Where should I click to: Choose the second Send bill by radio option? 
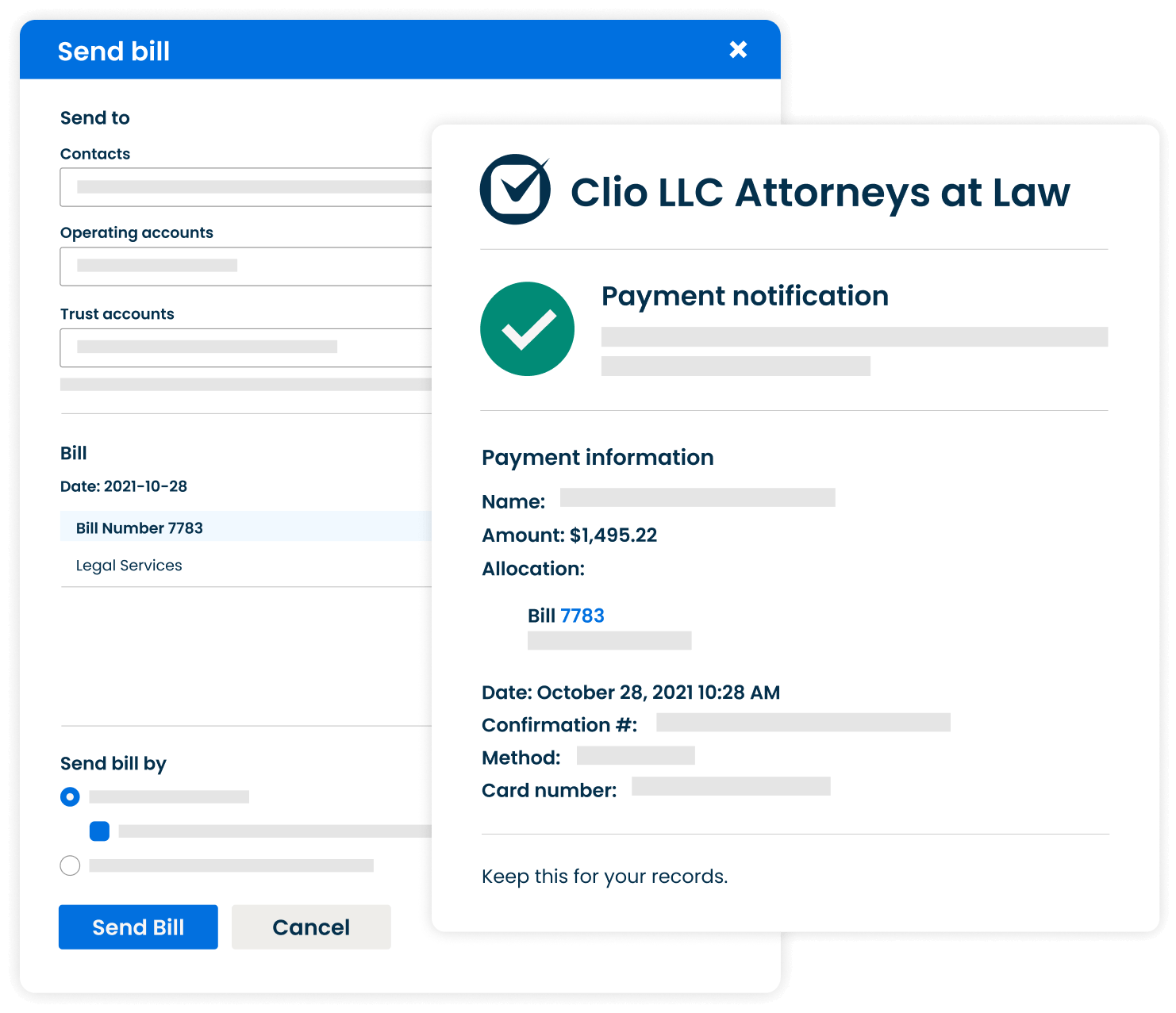pyautogui.click(x=70, y=865)
